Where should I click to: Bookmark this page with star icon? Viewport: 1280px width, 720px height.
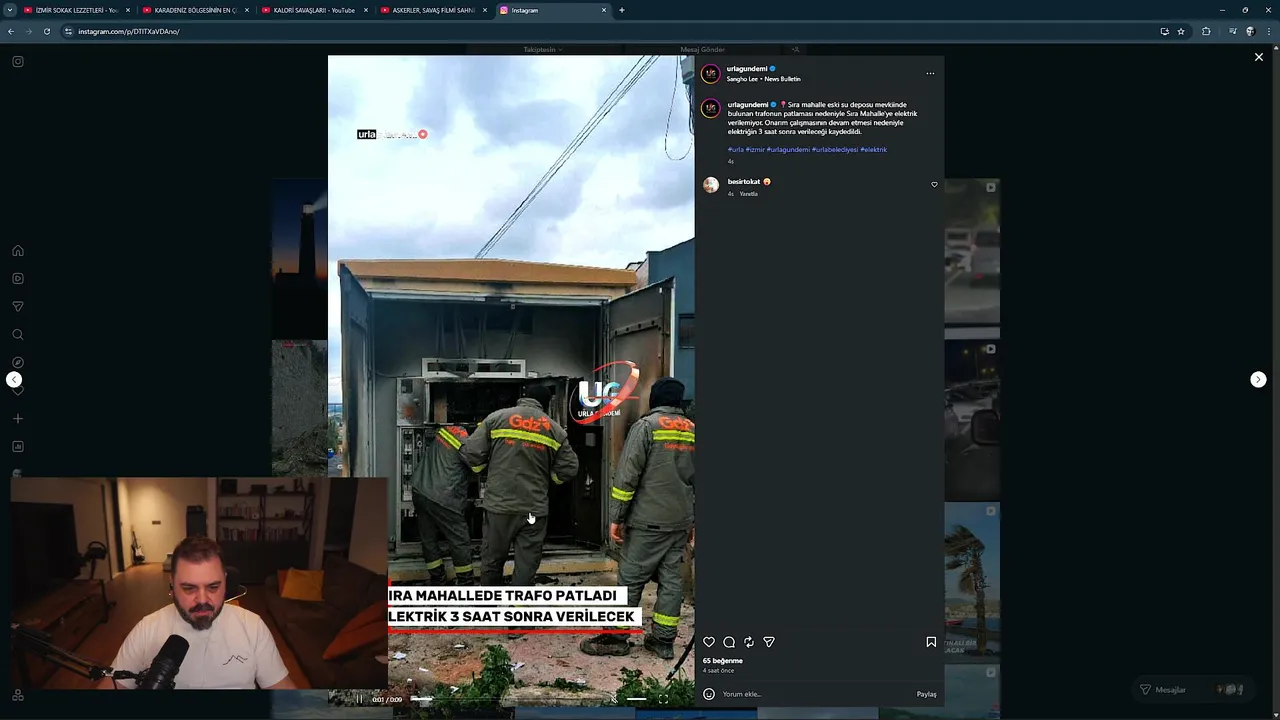click(1181, 31)
